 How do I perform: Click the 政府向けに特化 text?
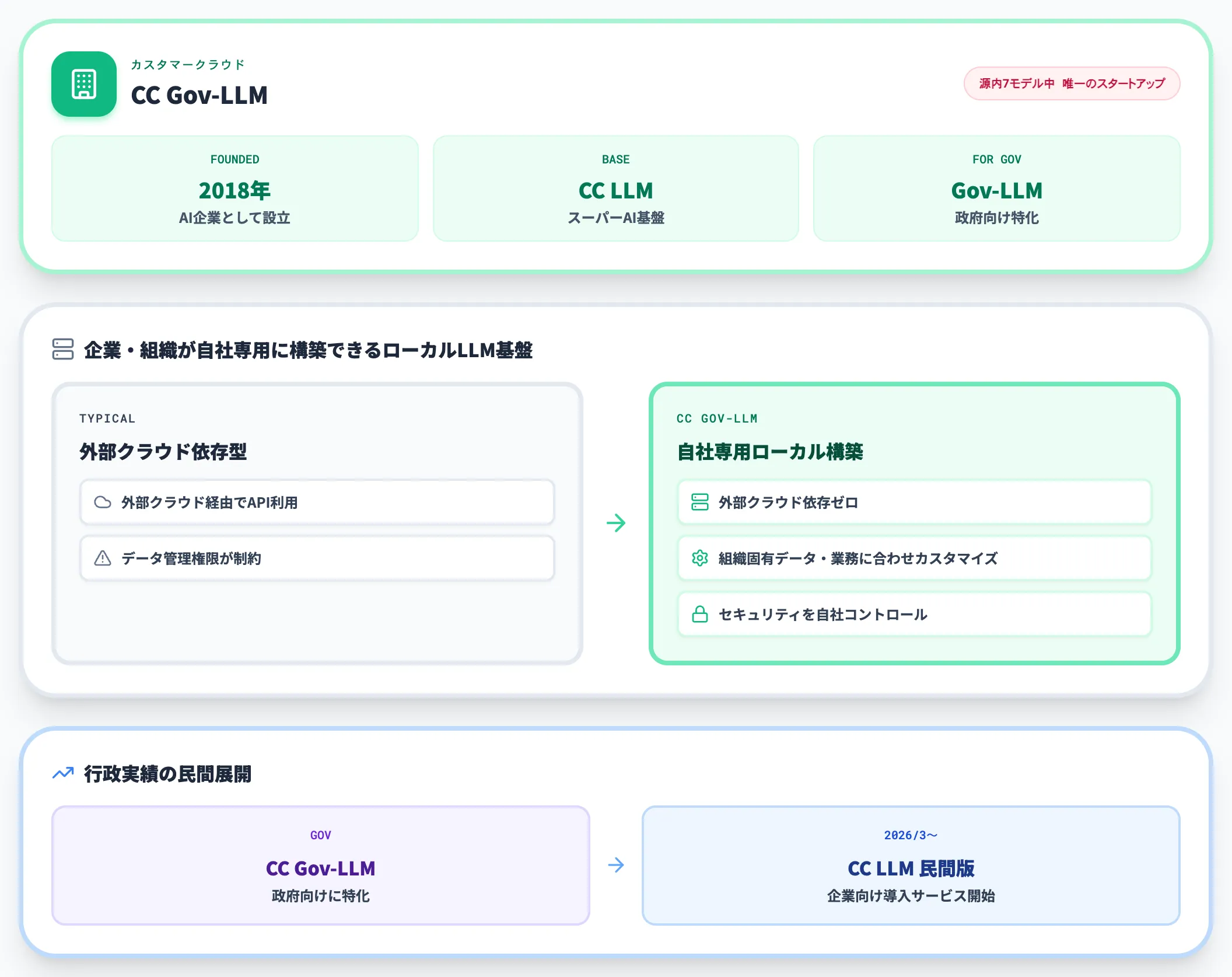click(x=321, y=896)
